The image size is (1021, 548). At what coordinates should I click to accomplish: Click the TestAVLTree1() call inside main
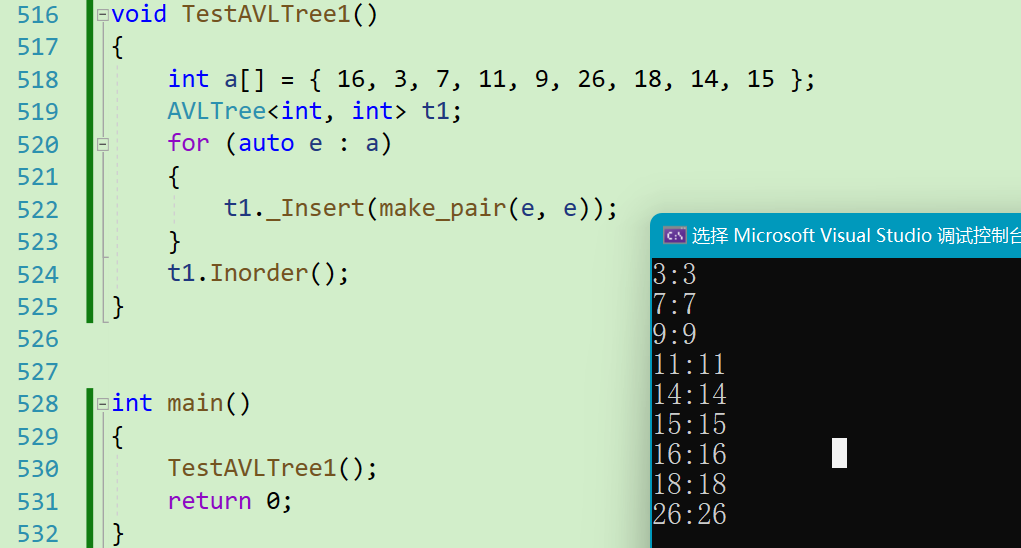click(265, 469)
